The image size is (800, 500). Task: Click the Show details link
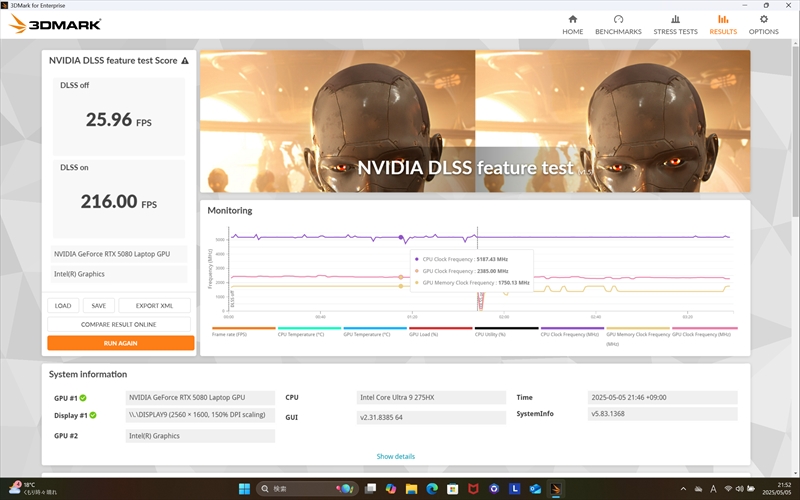pyautogui.click(x=395, y=456)
